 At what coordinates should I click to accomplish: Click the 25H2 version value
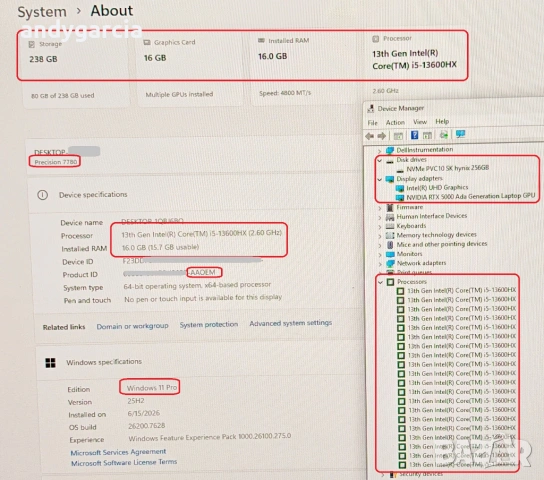click(x=136, y=401)
